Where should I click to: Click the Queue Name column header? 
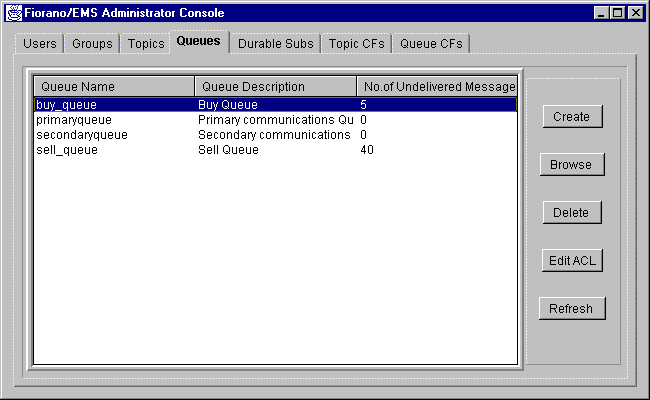click(x=114, y=87)
